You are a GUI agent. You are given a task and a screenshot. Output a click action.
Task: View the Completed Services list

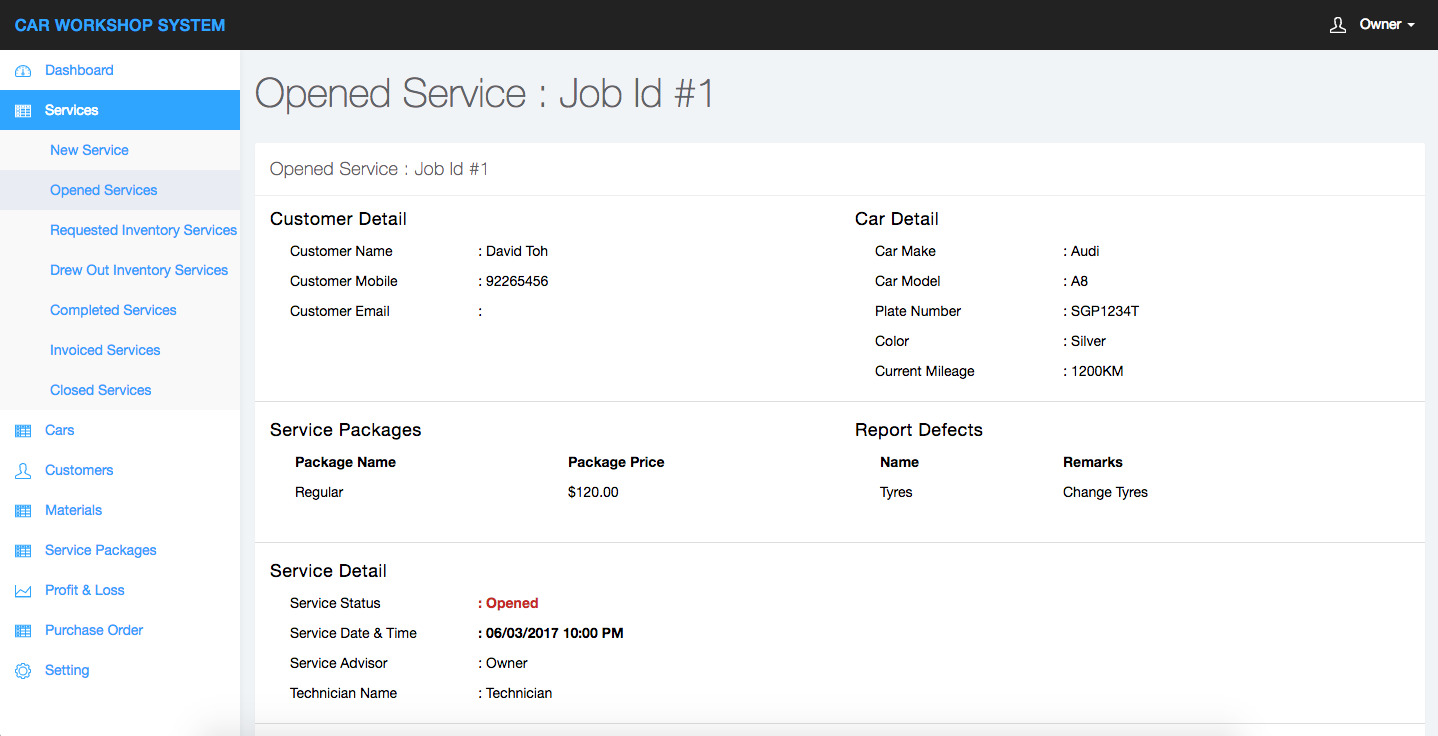(113, 310)
